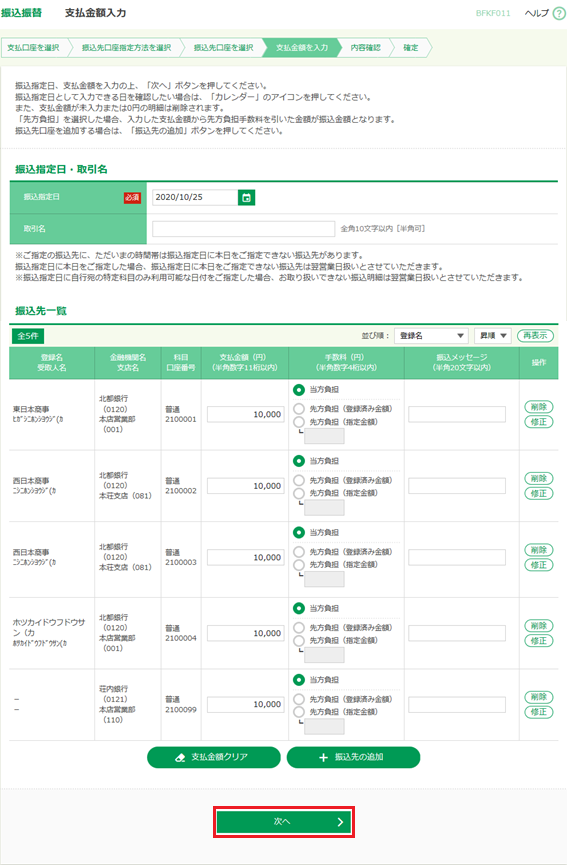Viewport: 567px width, 865px height.
Task: Click the plus icon on 振込先の追加
Action: click(x=324, y=757)
